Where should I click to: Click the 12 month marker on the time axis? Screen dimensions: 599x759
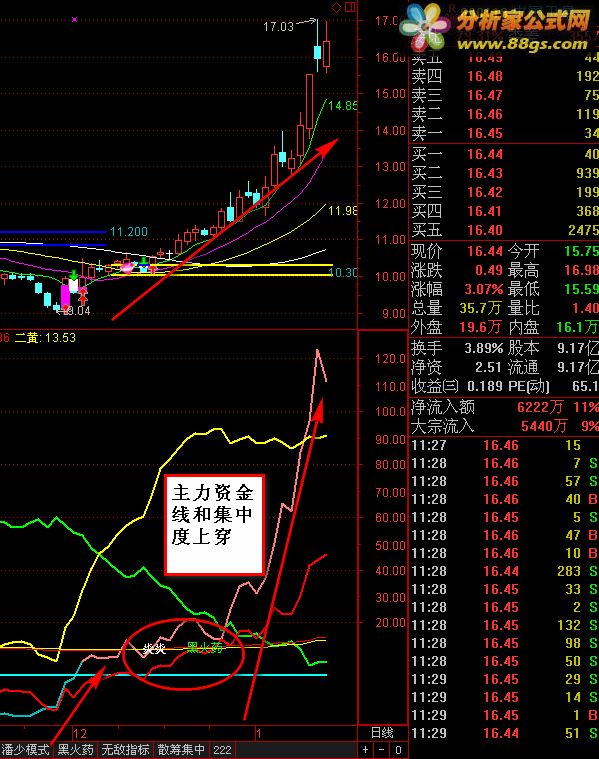tap(80, 733)
